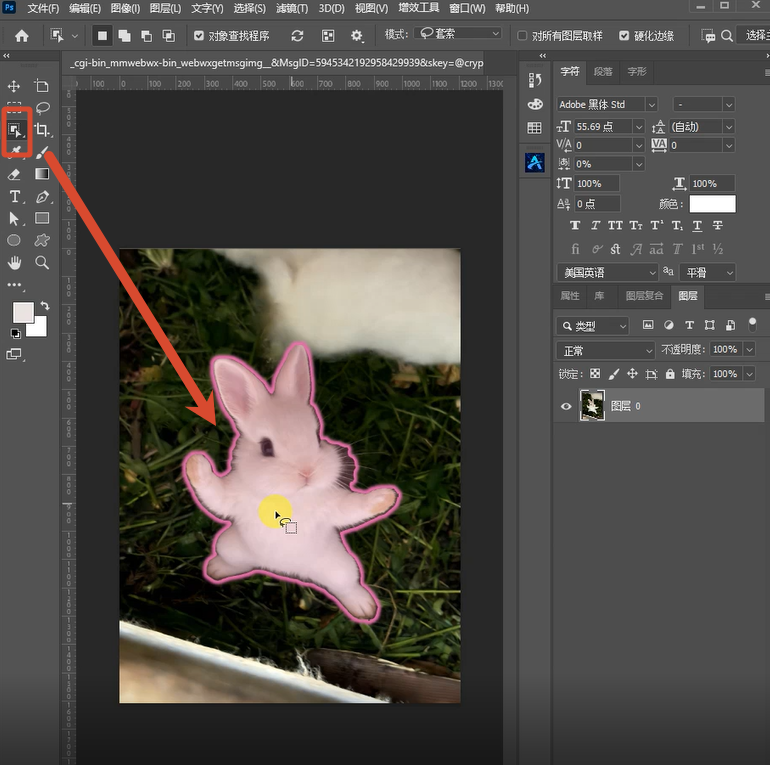Viewport: 770px width, 765px height.
Task: Select the Crop tool
Action: point(42,130)
